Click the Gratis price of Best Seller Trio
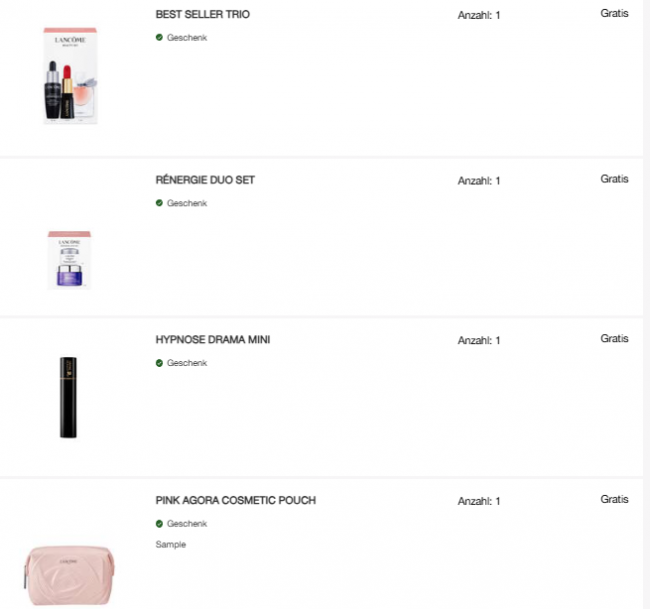The width and height of the screenshot is (650, 609). pos(614,13)
